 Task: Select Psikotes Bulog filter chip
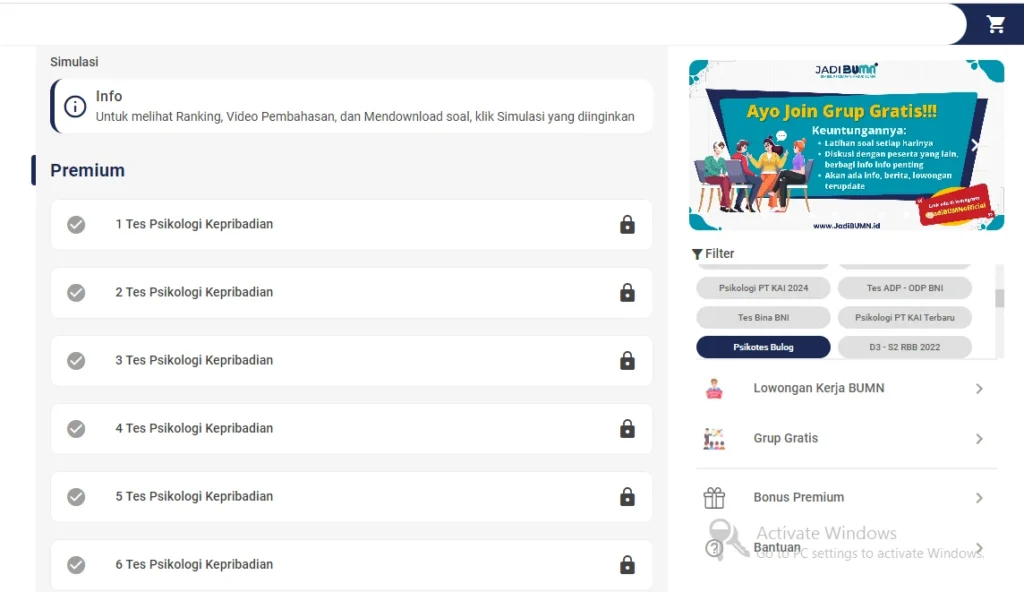(763, 347)
